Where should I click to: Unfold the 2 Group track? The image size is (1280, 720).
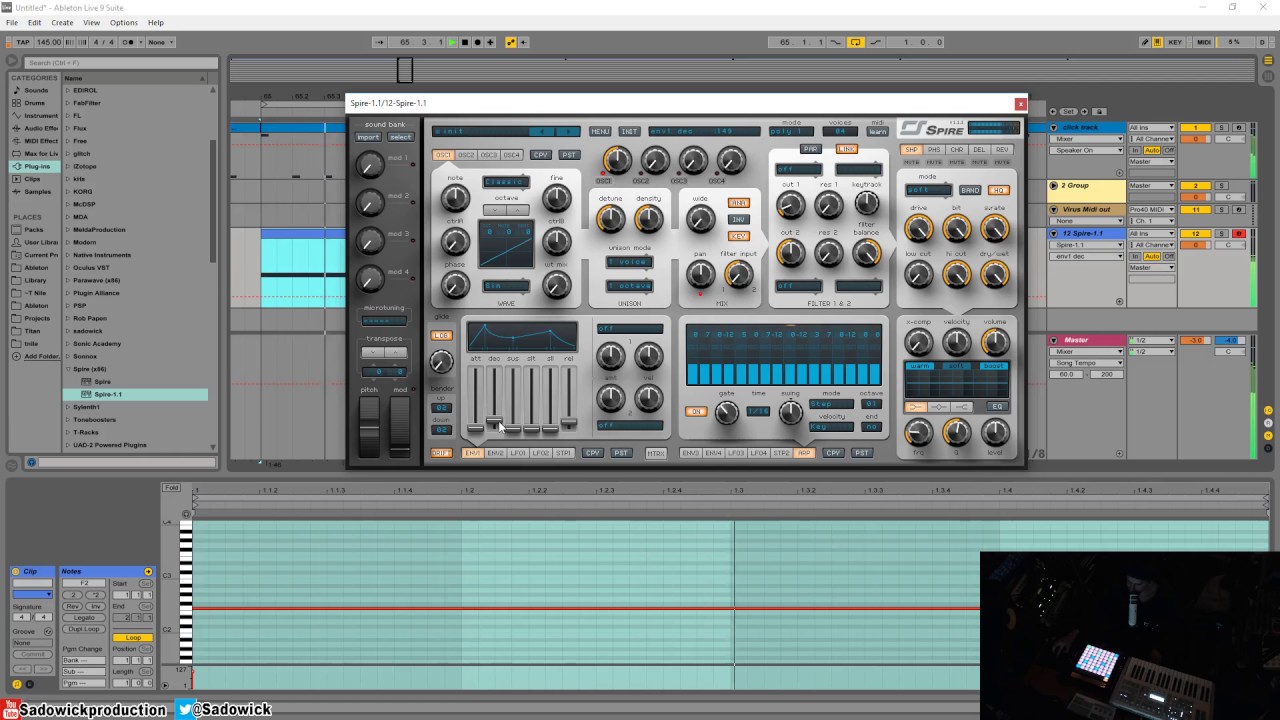pyautogui.click(x=1054, y=186)
